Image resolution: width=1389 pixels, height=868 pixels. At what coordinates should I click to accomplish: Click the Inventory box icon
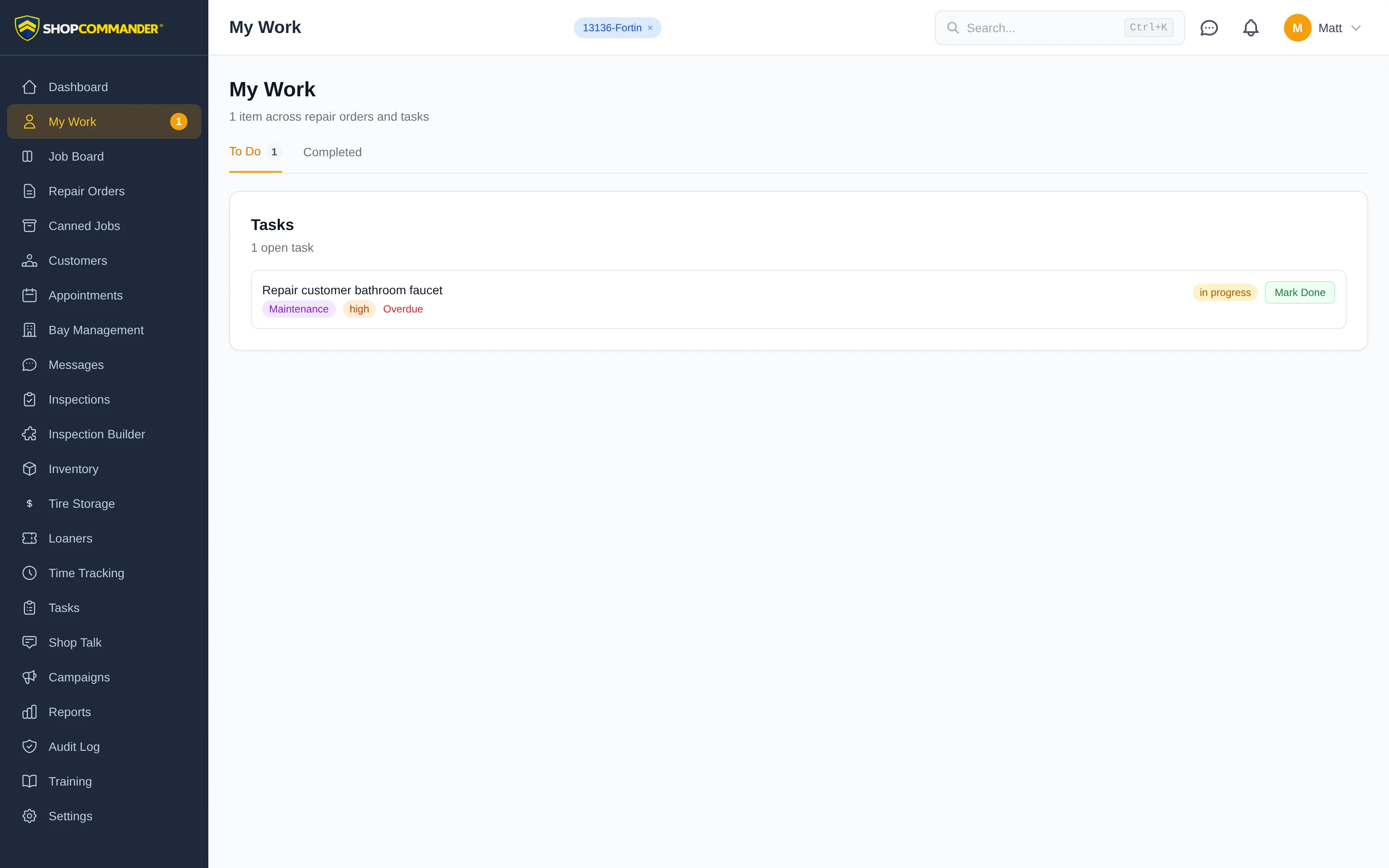point(29,469)
